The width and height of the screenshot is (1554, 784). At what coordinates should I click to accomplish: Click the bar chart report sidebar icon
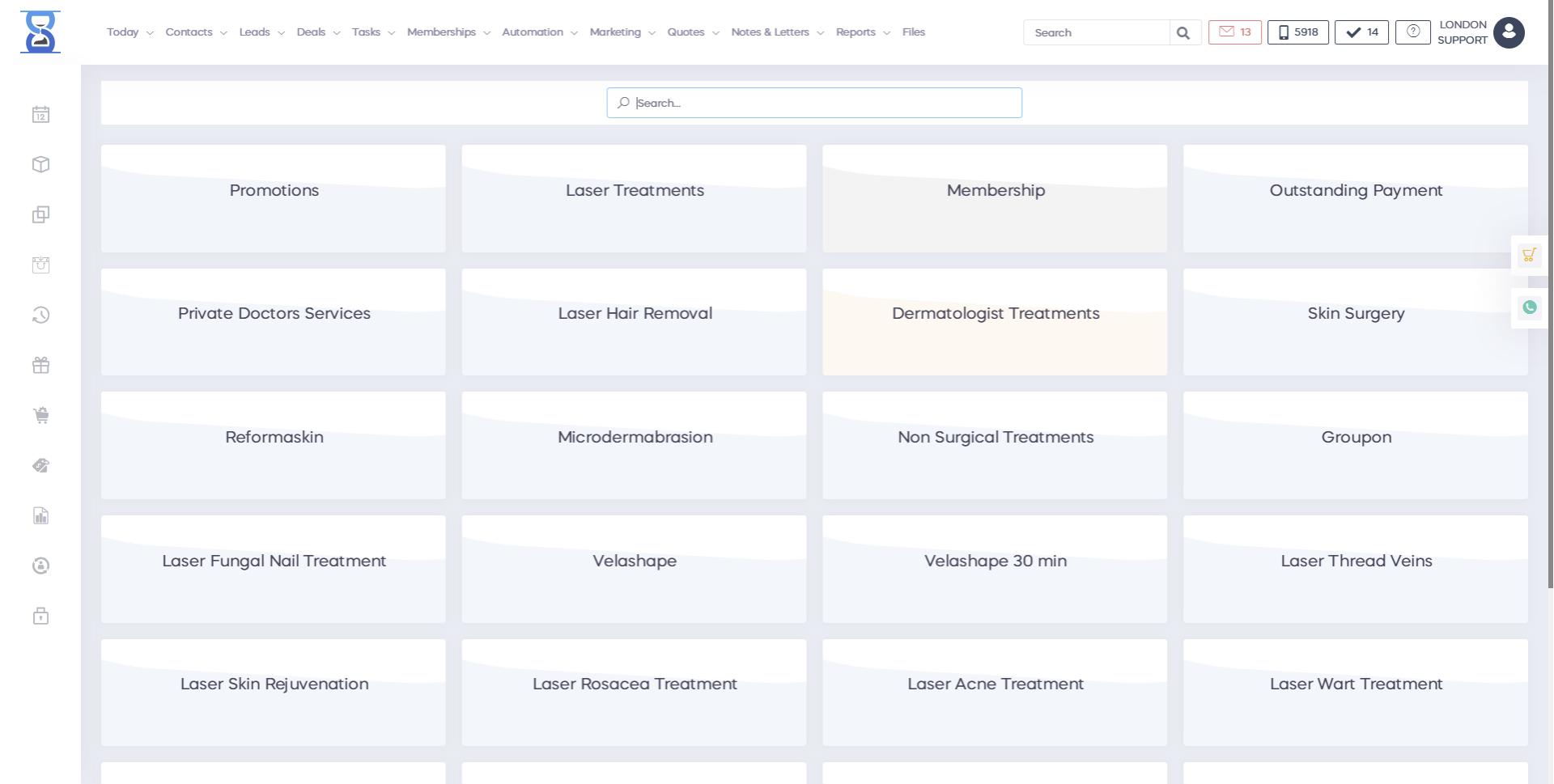[x=40, y=516]
